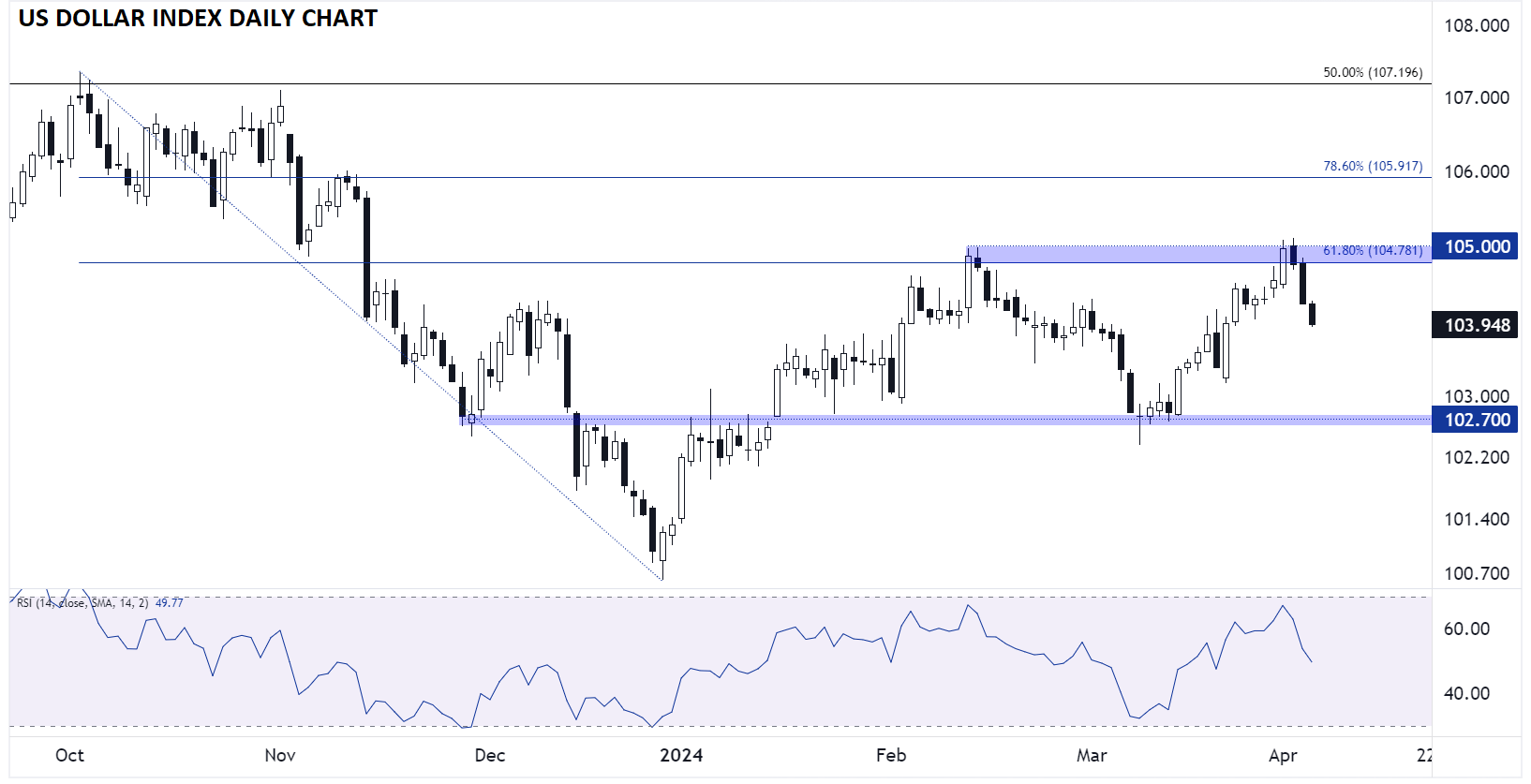Click the 102.200 price axis value
The height and width of the screenshot is (784, 1531).
click(x=1477, y=457)
